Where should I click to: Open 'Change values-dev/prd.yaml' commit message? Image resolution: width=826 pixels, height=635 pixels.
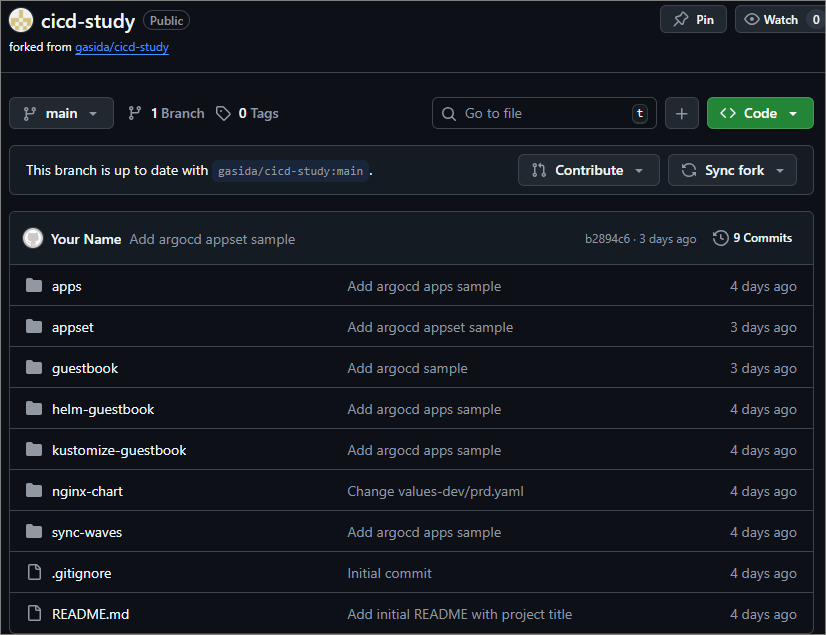(435, 492)
